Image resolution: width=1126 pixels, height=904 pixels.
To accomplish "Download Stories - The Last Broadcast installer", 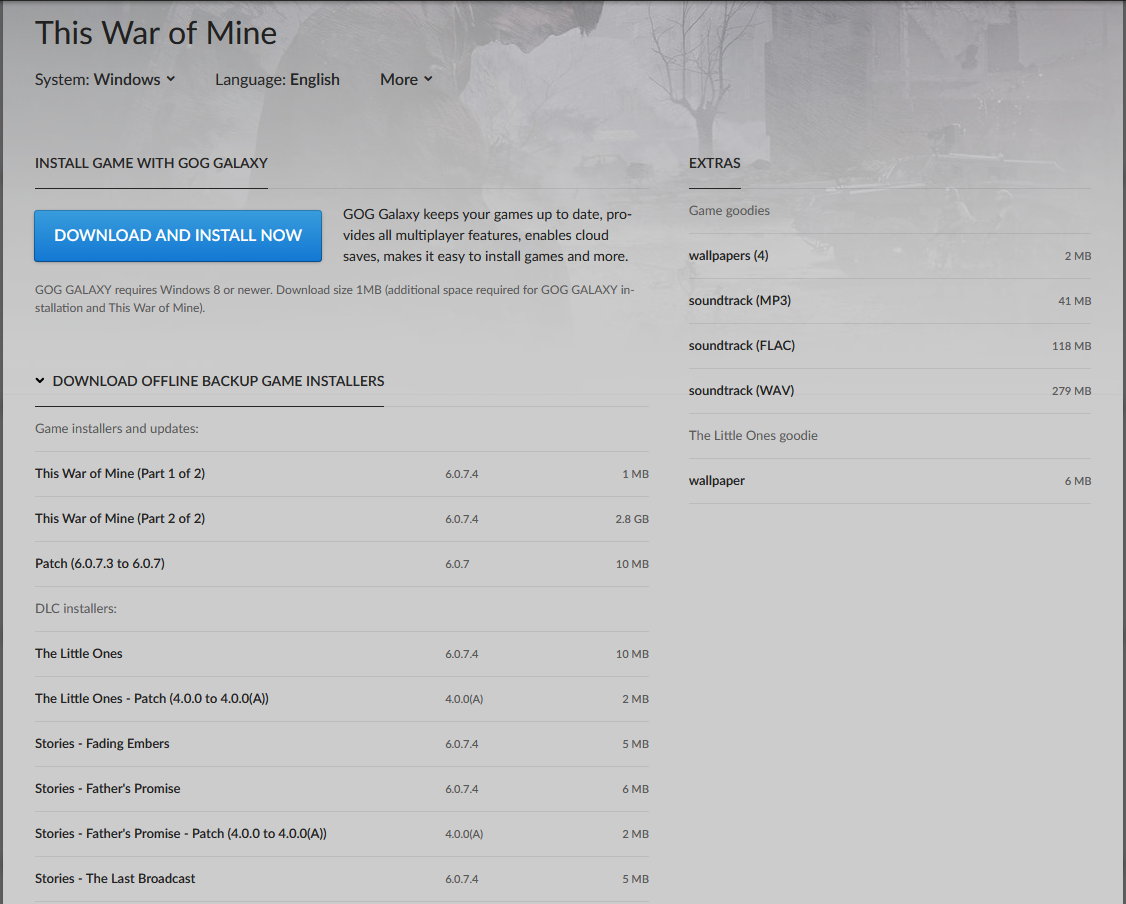I will (342, 879).
